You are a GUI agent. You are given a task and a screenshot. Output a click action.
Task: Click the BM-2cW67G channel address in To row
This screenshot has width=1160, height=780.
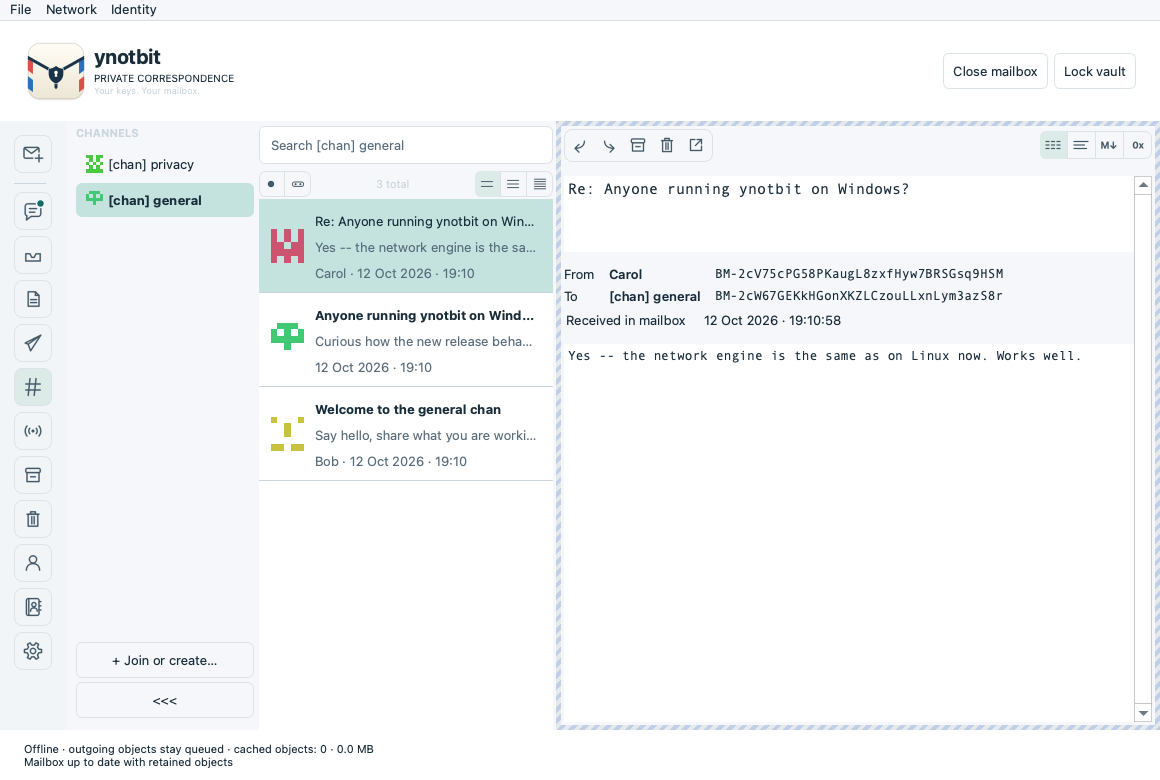tap(858, 296)
